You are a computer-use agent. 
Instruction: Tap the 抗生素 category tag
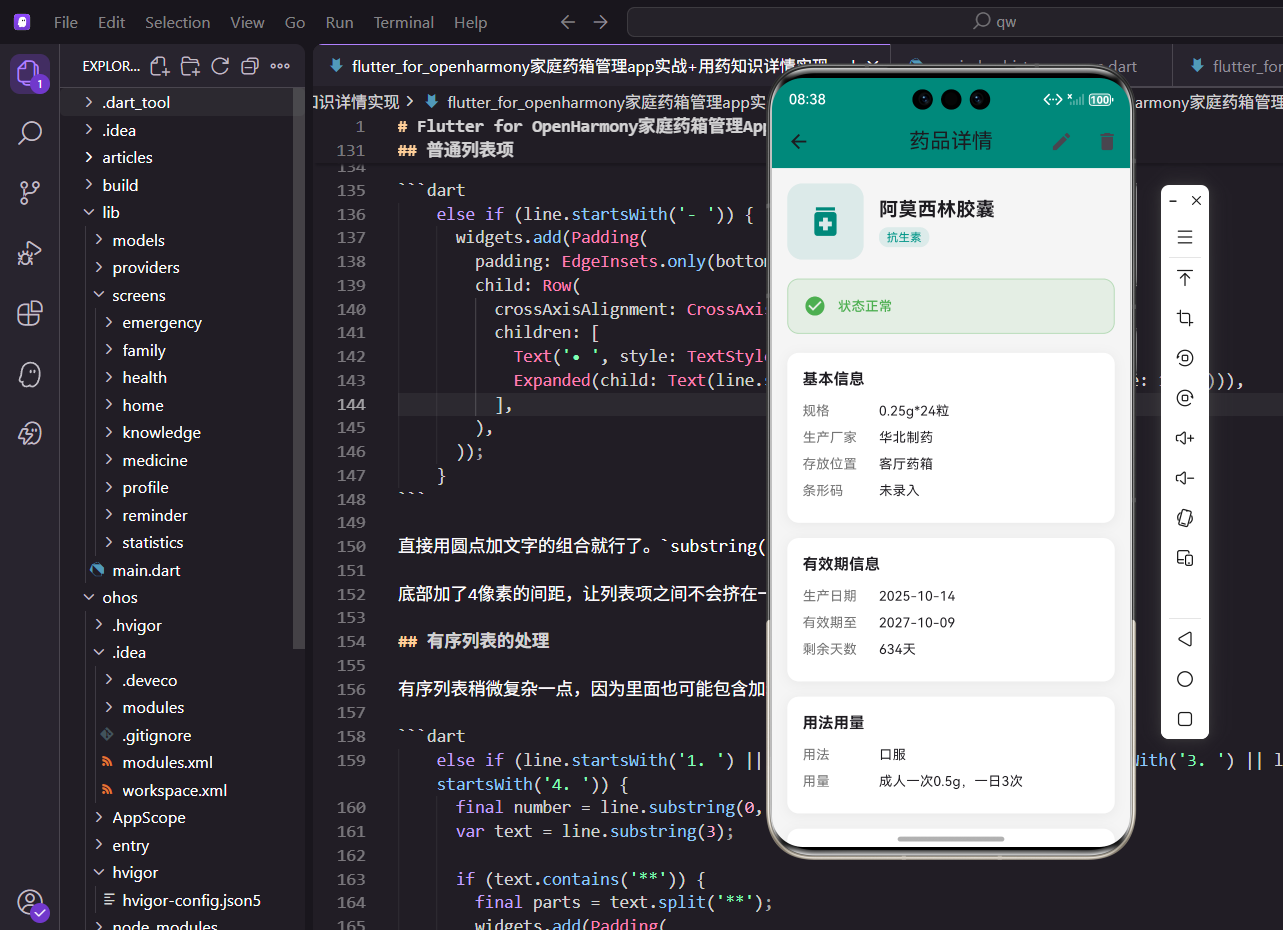(904, 237)
